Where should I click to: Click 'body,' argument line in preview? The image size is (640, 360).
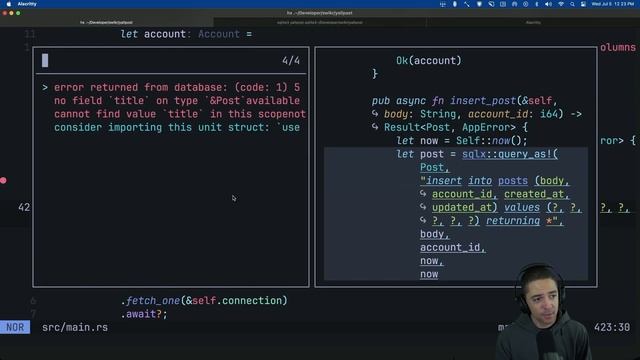[x=435, y=234]
